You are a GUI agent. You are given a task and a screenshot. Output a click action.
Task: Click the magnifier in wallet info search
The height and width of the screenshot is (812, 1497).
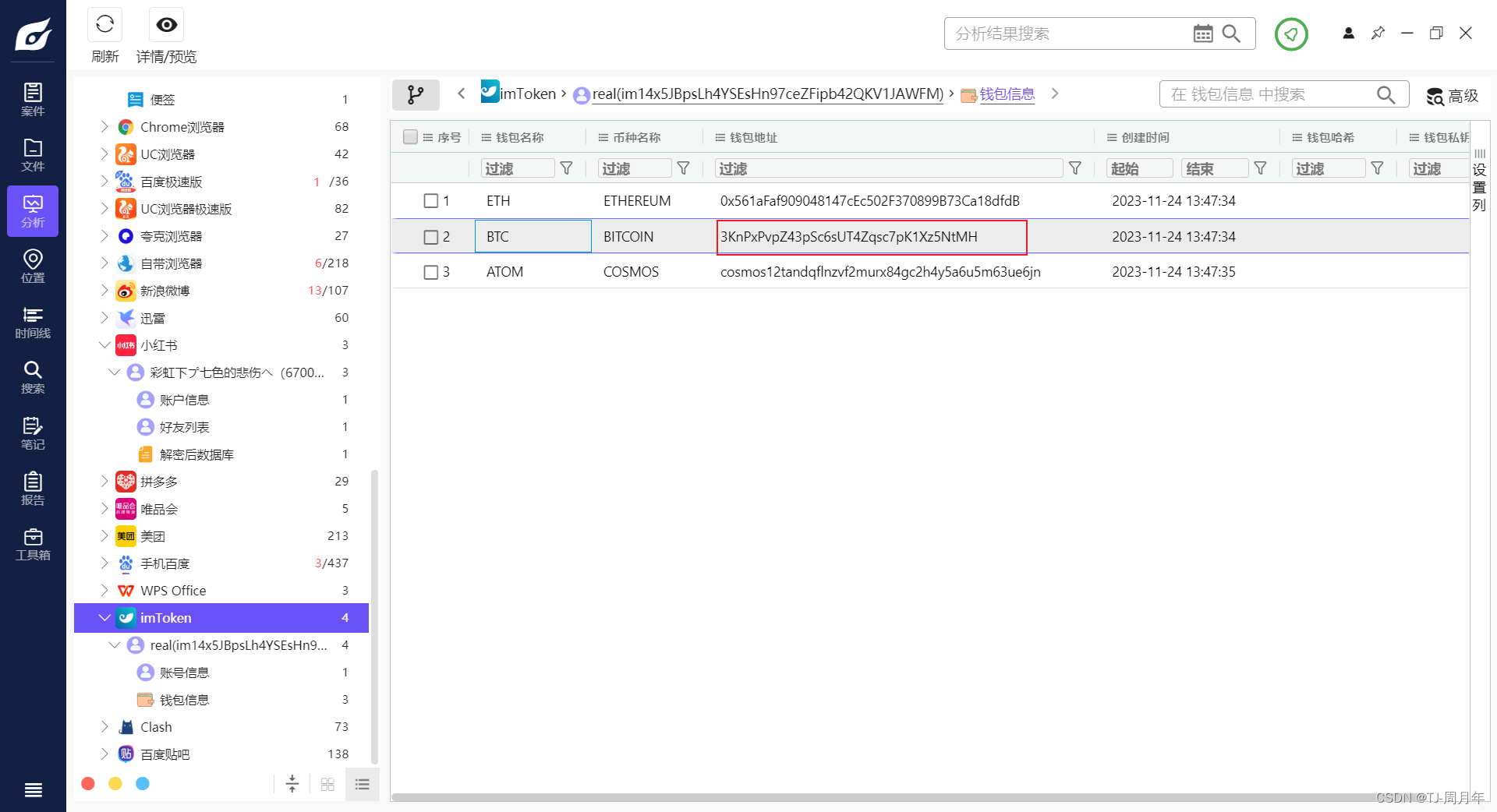click(1386, 94)
